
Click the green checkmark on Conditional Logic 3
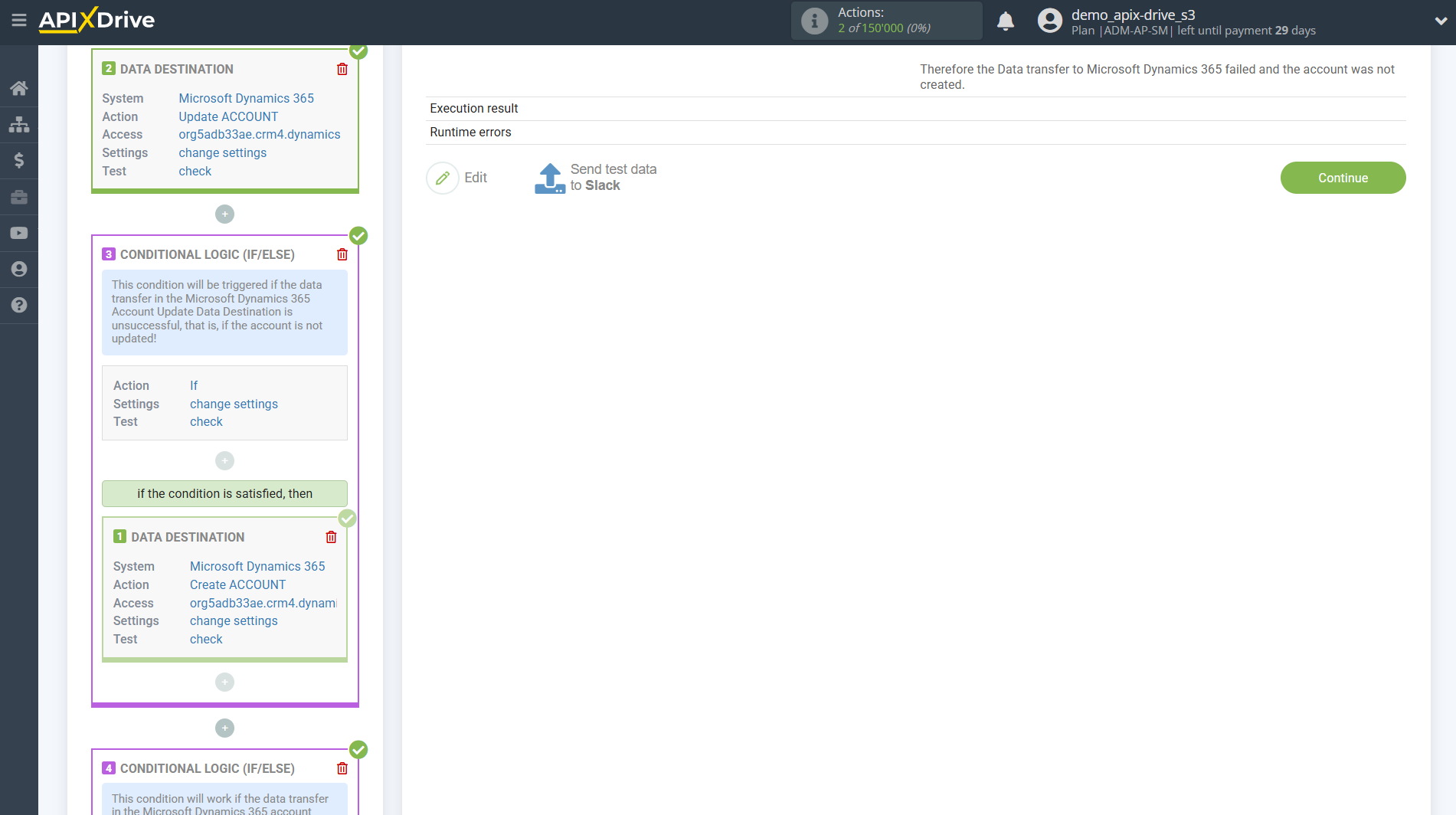coord(358,235)
